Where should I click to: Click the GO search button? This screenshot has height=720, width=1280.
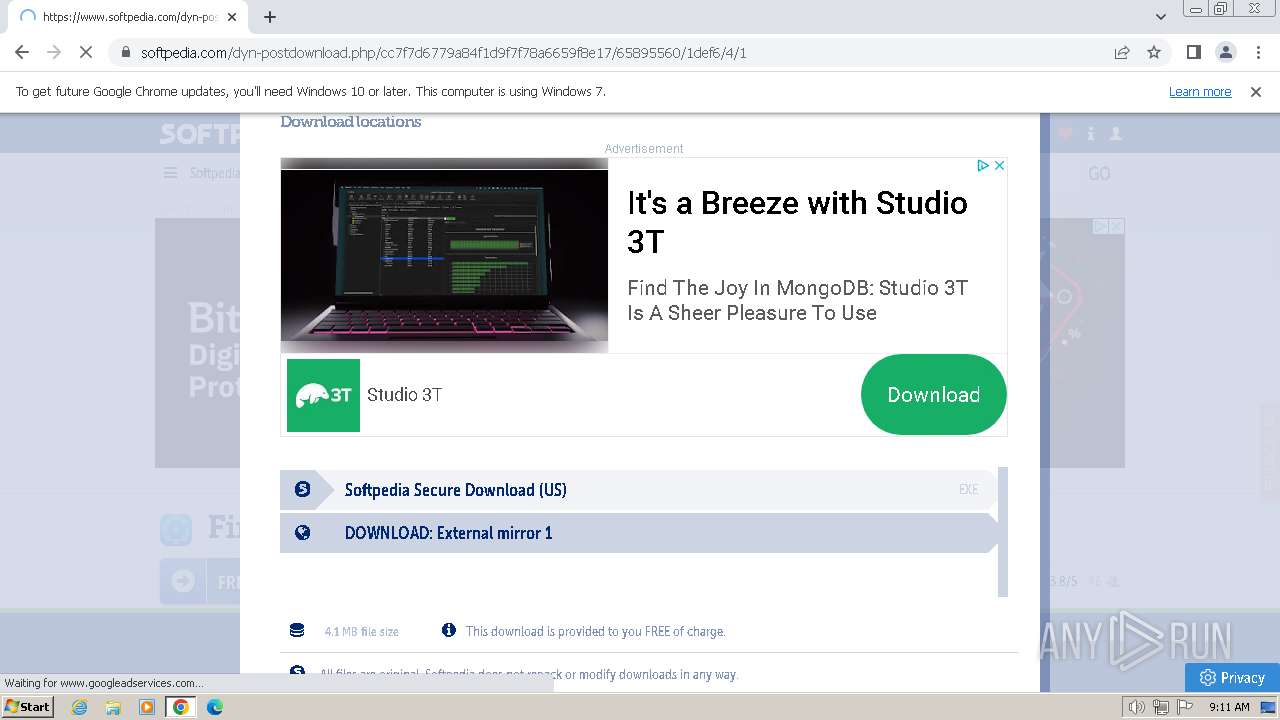1099,174
